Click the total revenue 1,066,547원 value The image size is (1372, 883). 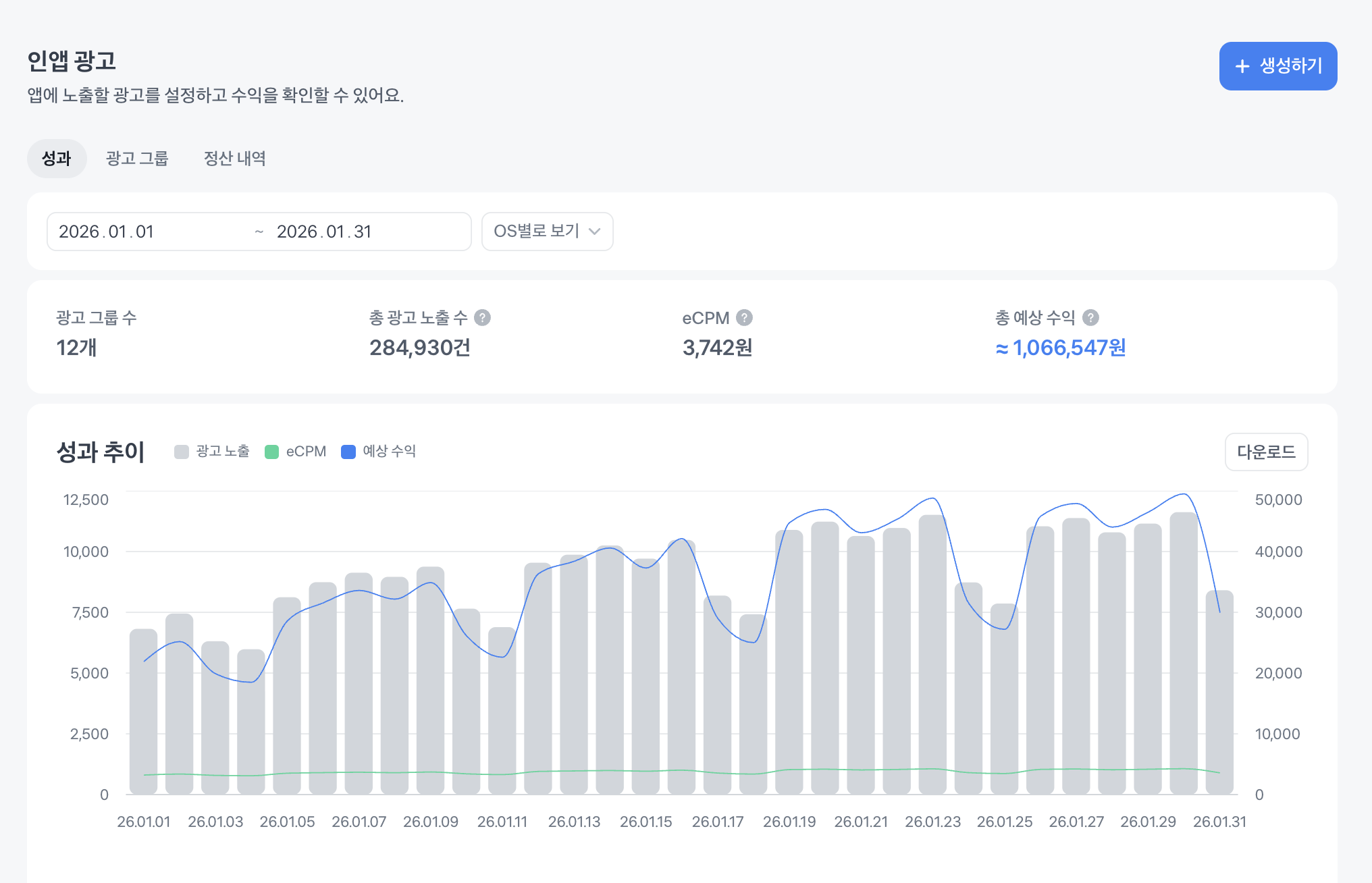click(x=1060, y=348)
